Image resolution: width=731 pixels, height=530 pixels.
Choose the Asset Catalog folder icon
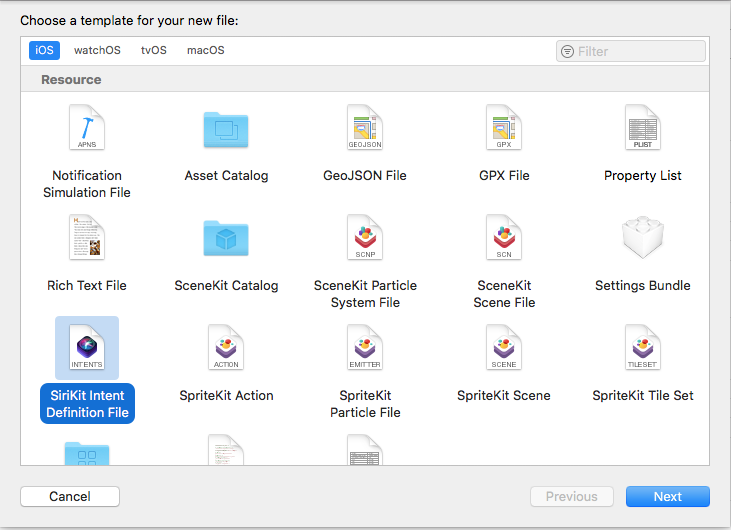(x=226, y=129)
